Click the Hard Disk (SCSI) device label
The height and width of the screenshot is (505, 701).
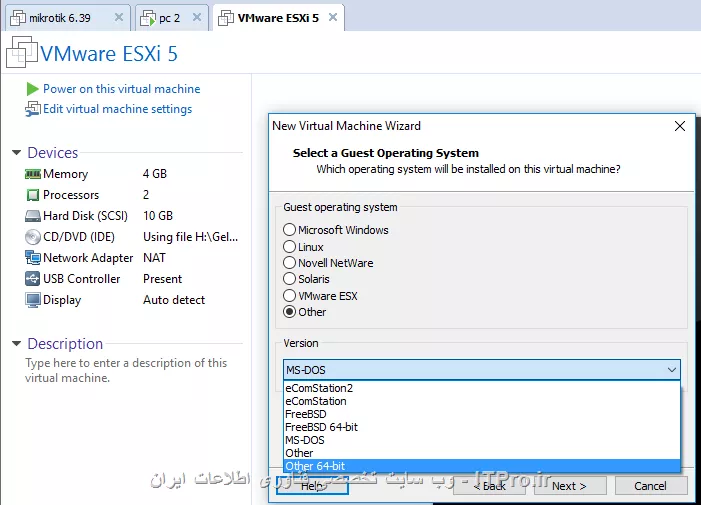[85, 216]
